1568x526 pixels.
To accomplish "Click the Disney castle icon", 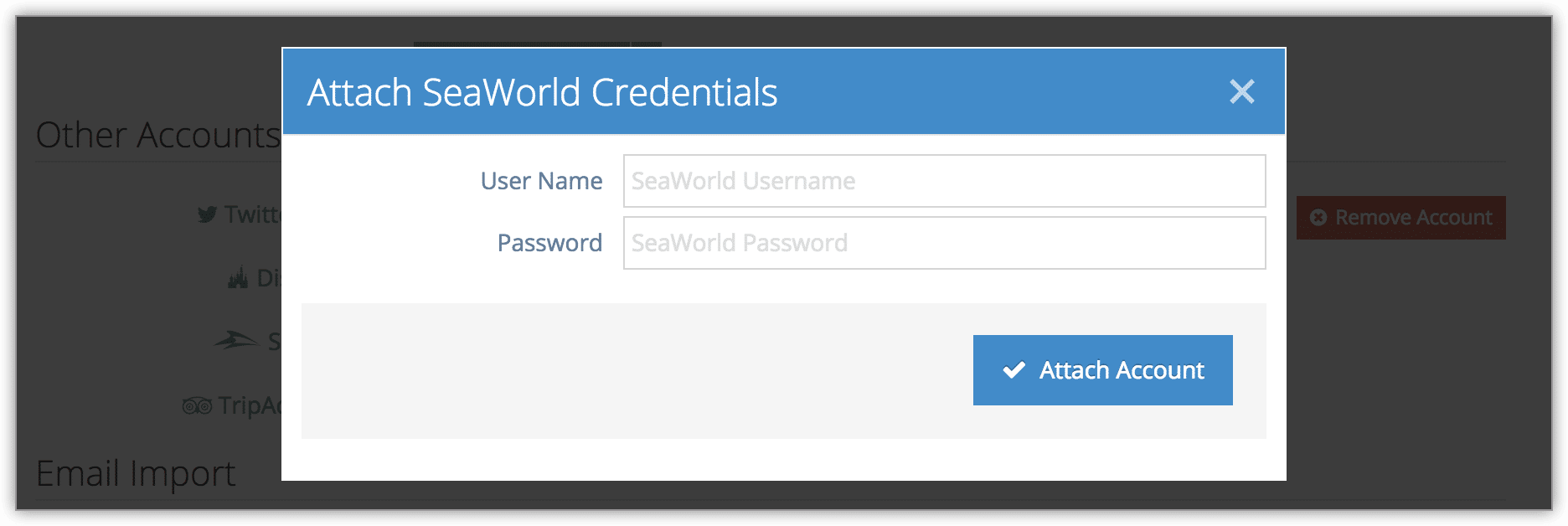I will pos(238,278).
